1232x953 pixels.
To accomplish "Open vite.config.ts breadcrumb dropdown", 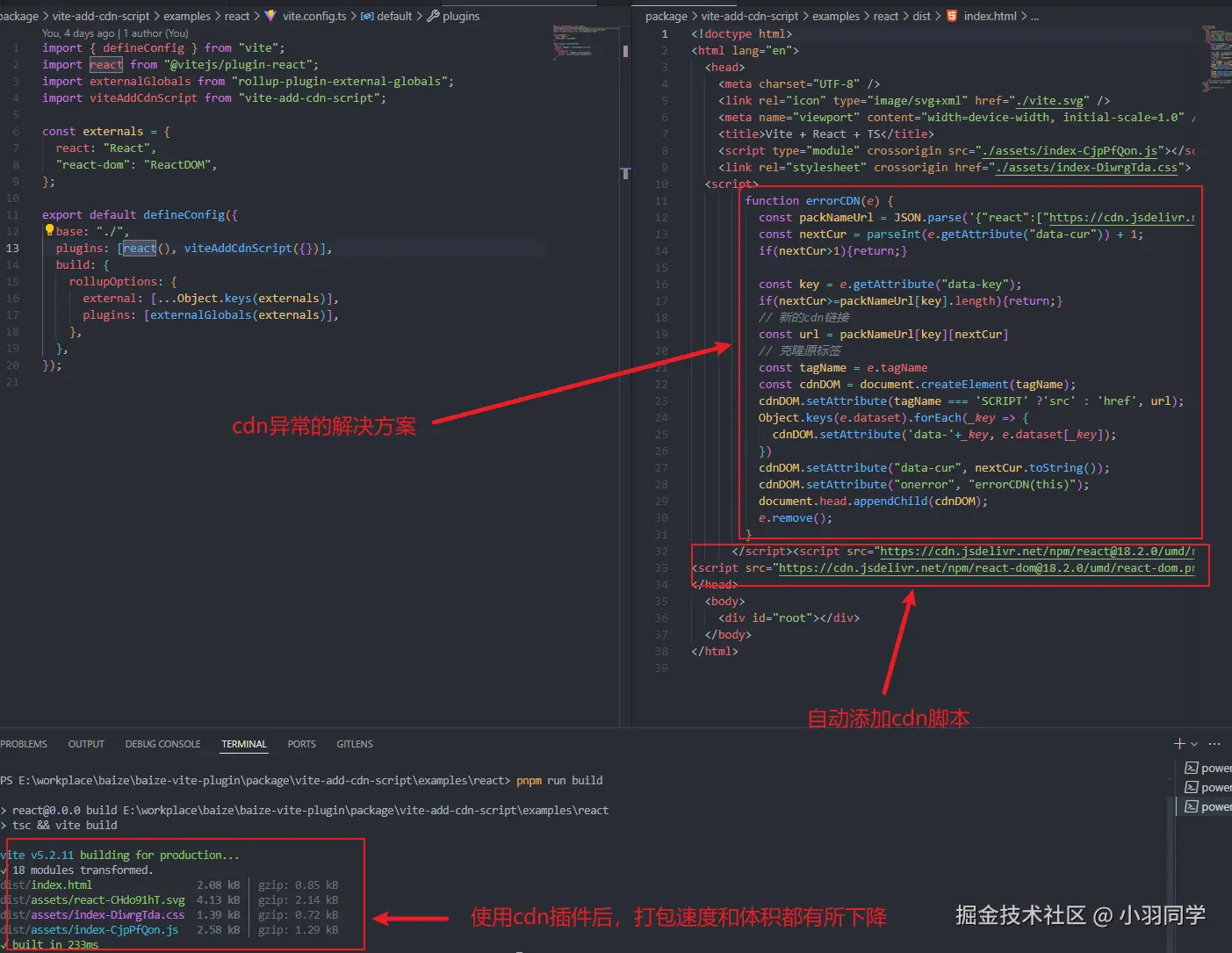I will [314, 16].
